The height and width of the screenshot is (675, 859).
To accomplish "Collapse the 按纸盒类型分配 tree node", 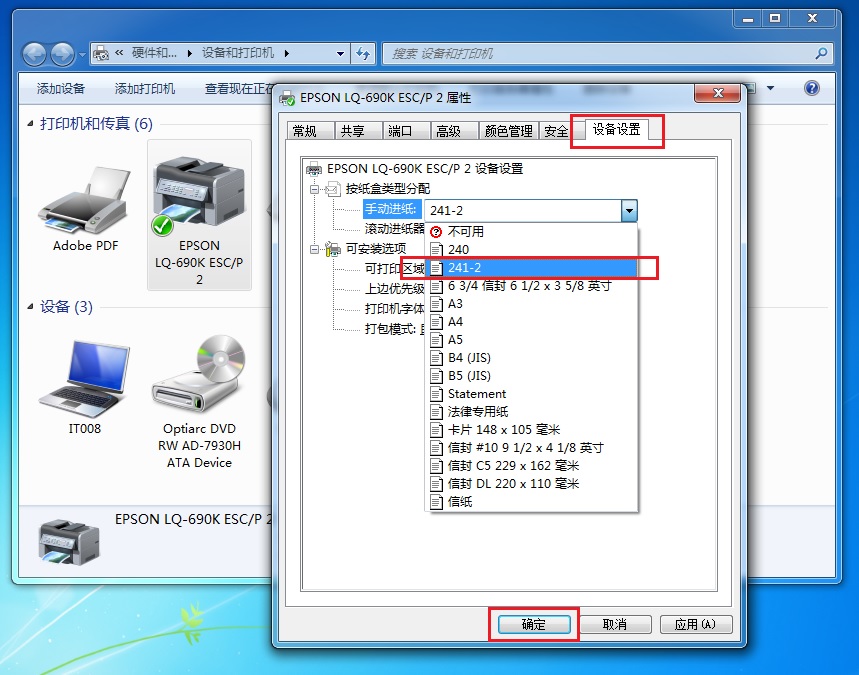I will click(x=314, y=190).
